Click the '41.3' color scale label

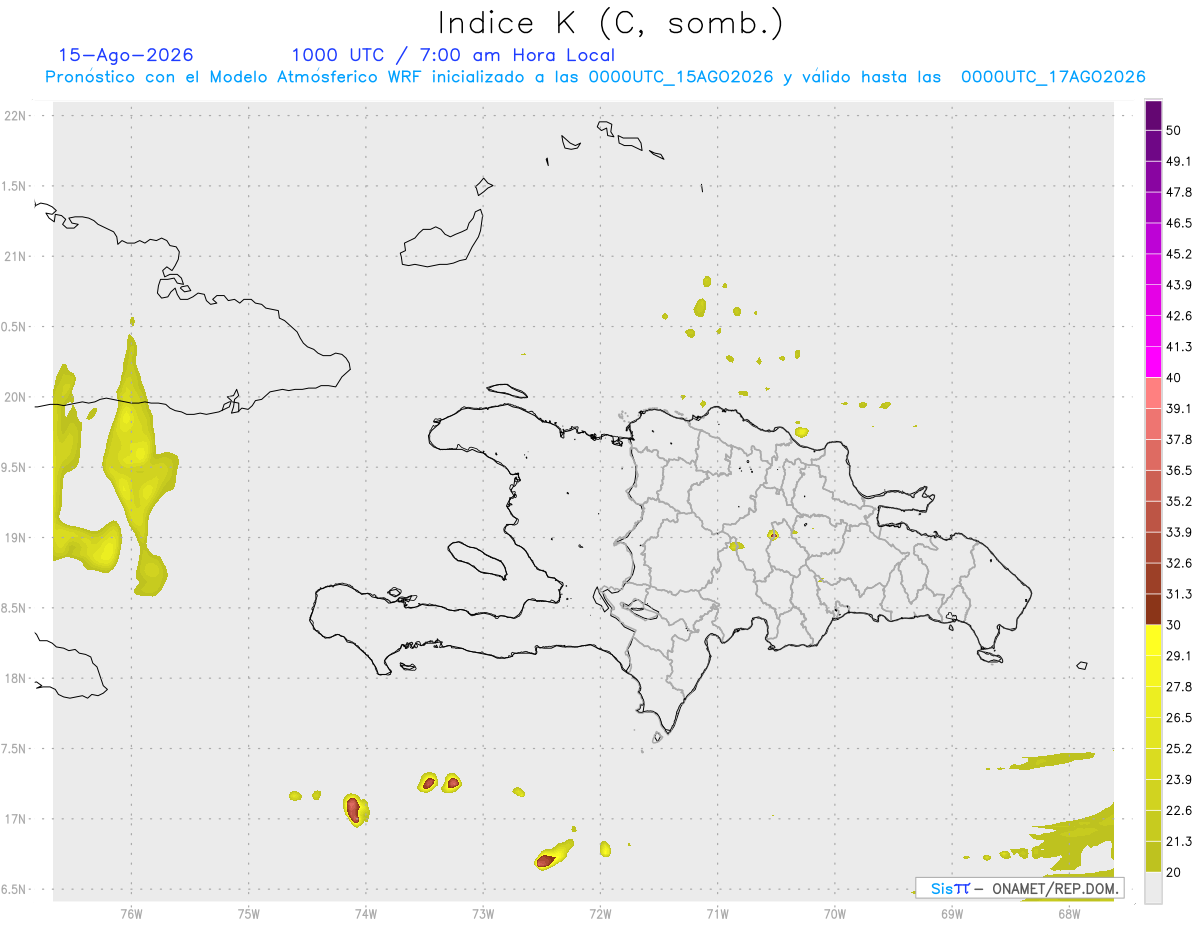click(x=1179, y=347)
